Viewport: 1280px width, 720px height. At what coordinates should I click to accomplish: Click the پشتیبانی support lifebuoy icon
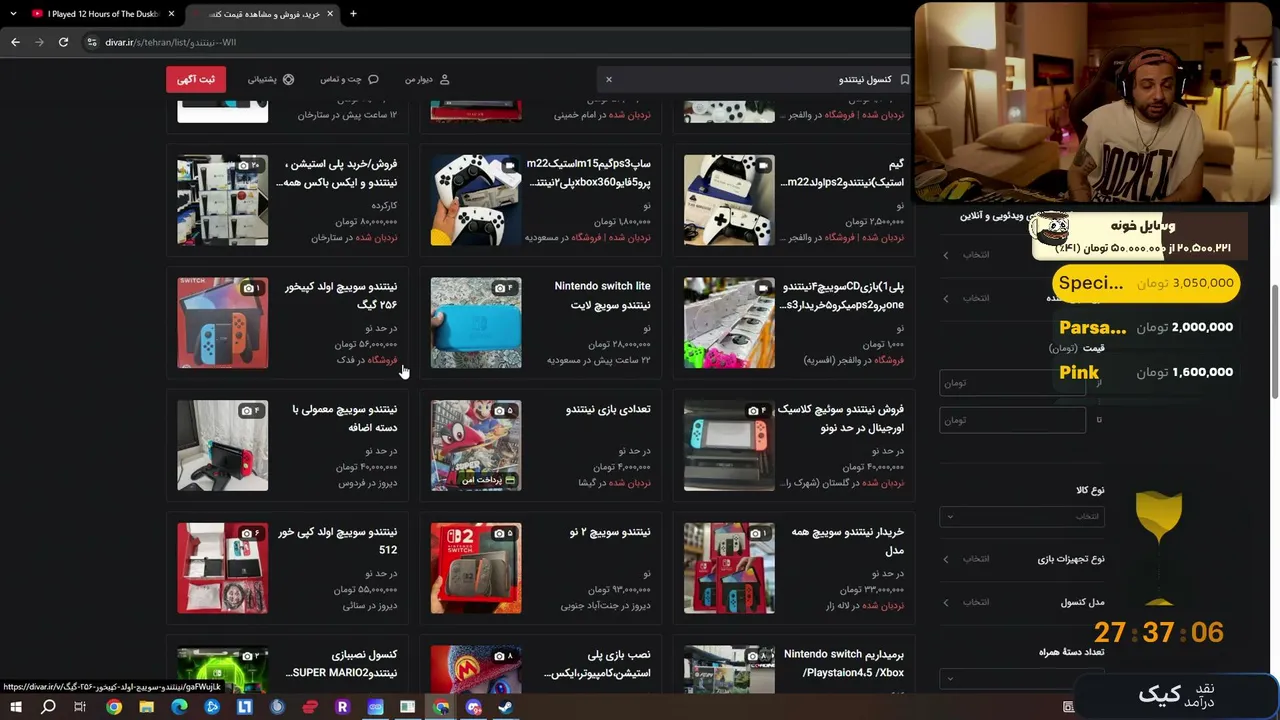coord(288,79)
